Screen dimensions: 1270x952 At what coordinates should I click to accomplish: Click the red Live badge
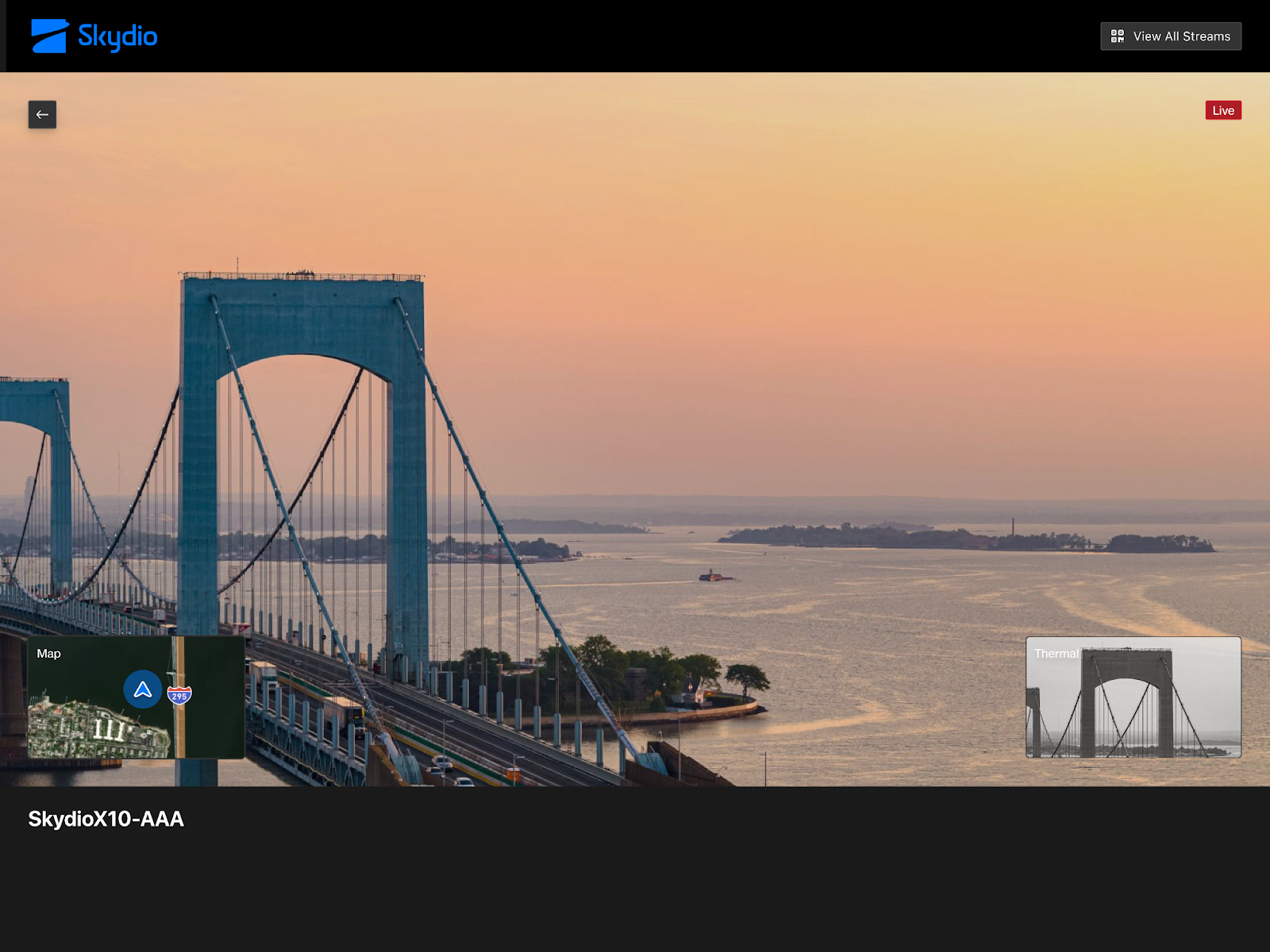pos(1222,110)
